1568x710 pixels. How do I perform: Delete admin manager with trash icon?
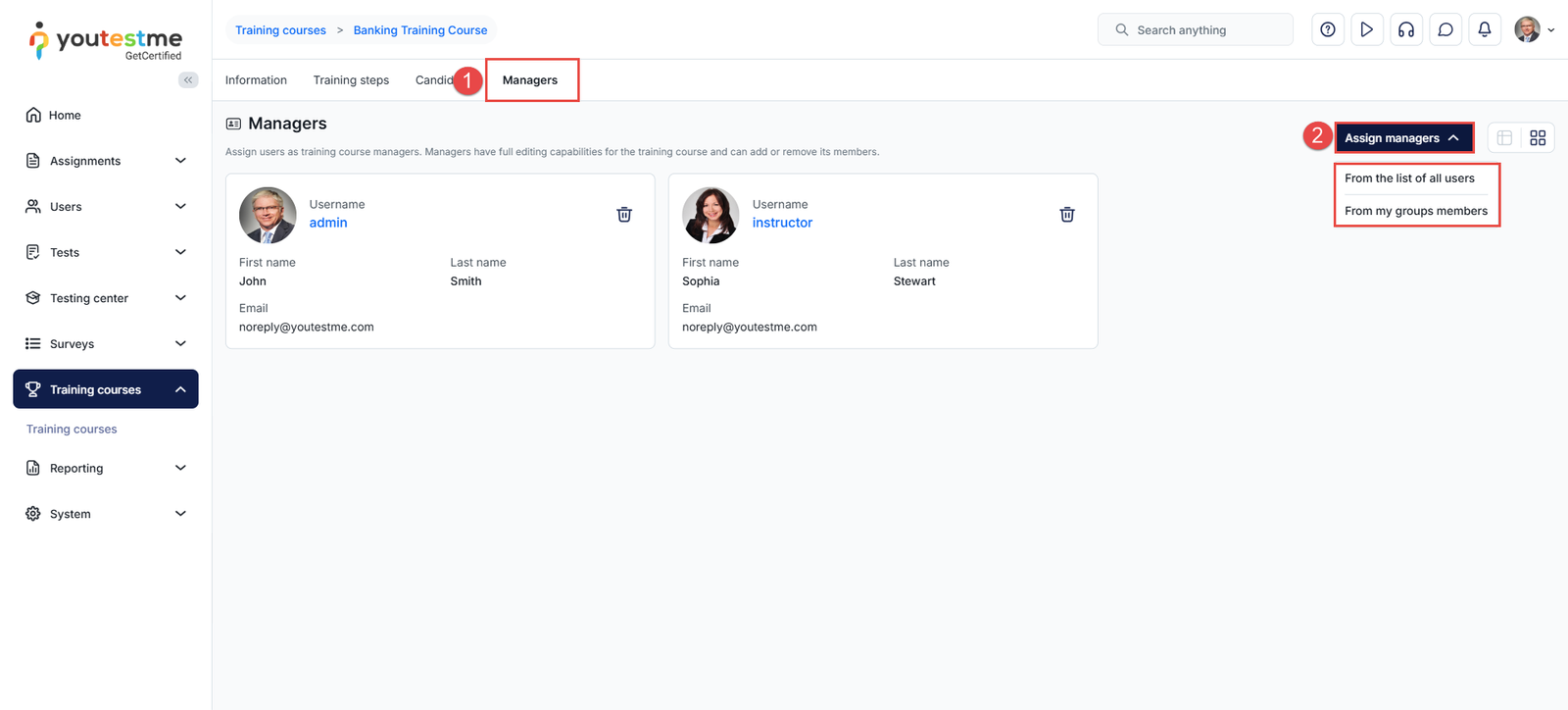click(x=623, y=215)
